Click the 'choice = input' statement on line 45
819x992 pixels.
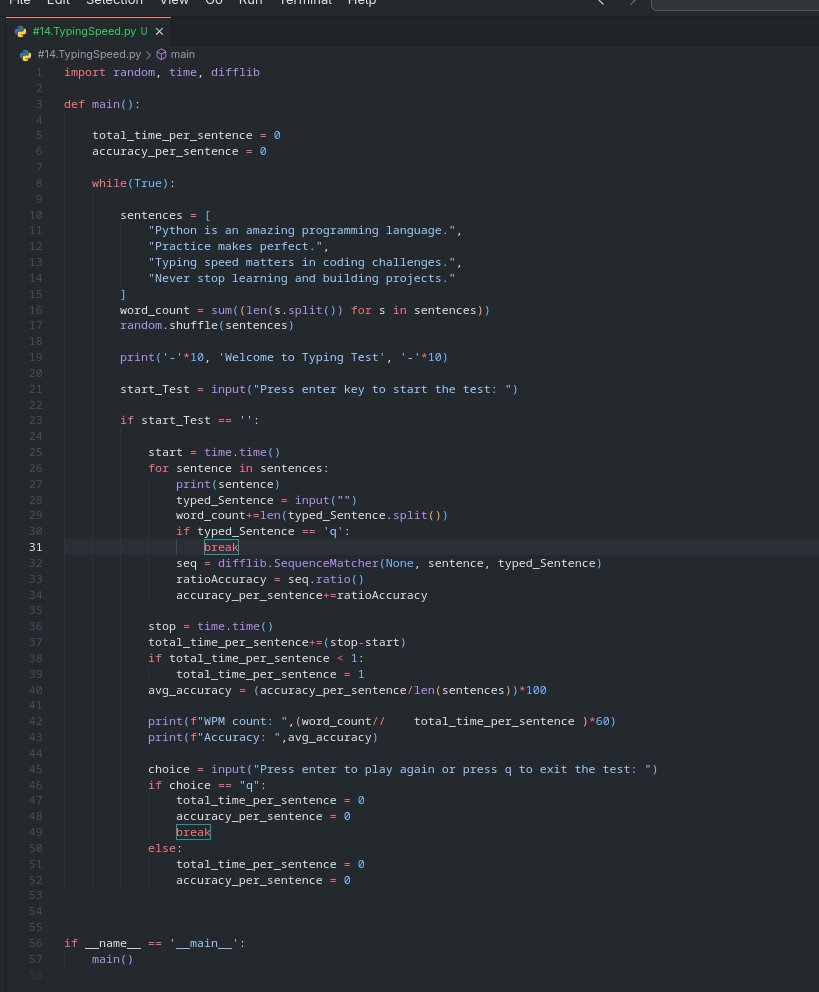point(402,769)
